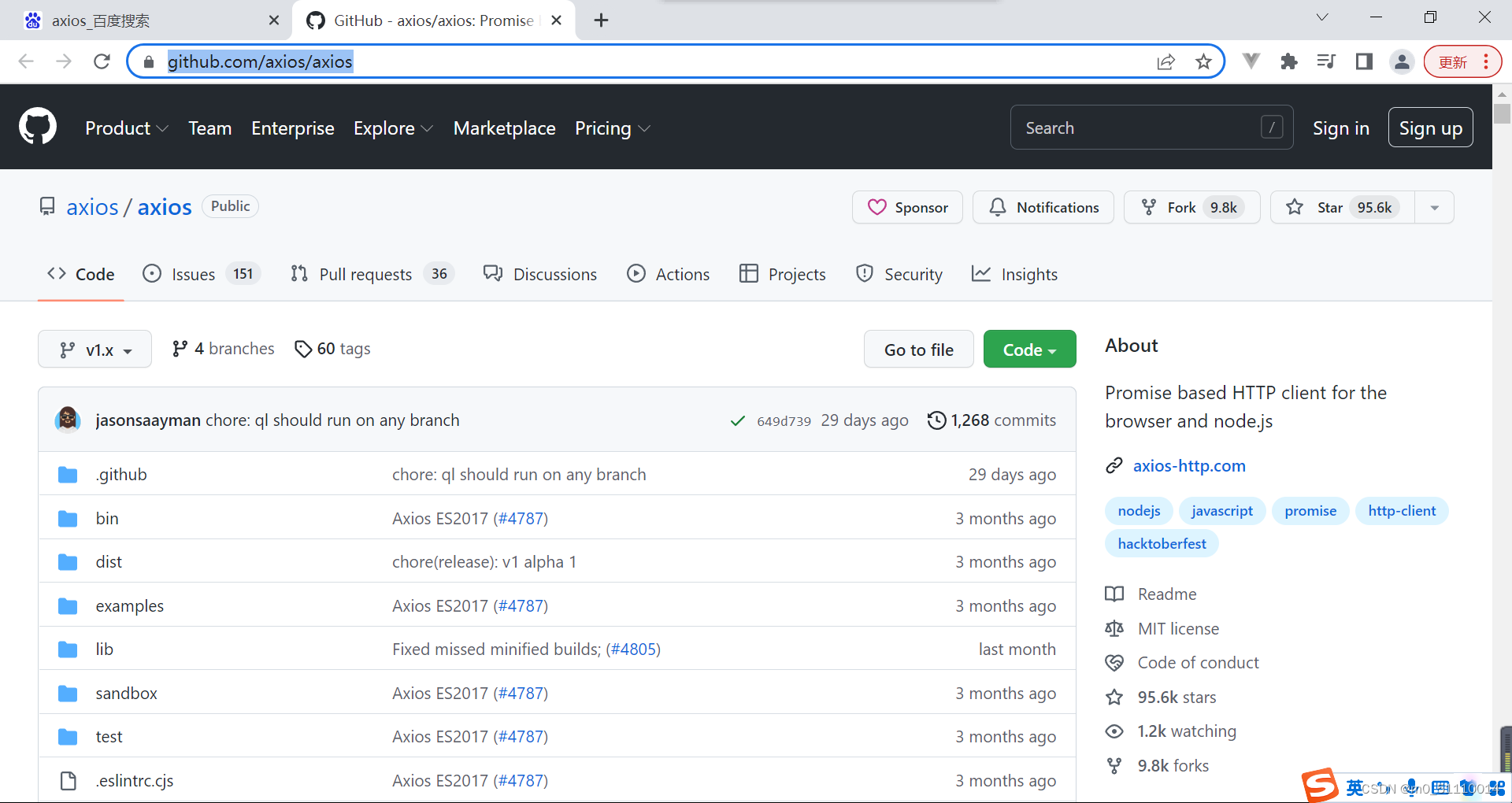Open pull request #4805 link
Screen dimensions: 1512x803
[634, 649]
